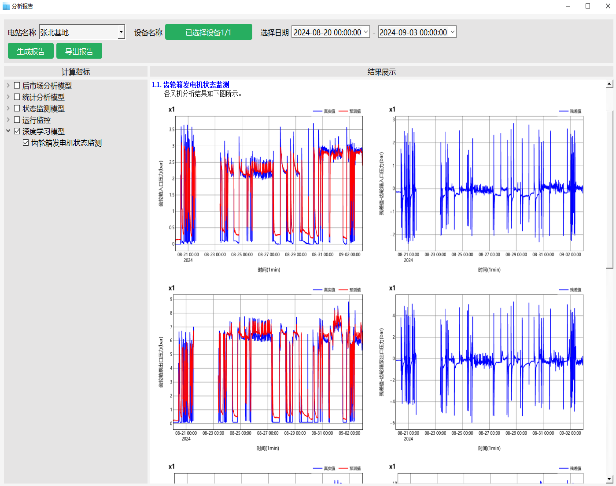Check the 统计分析模型 checkbox
This screenshot has width=616, height=486.
(x=18, y=97)
